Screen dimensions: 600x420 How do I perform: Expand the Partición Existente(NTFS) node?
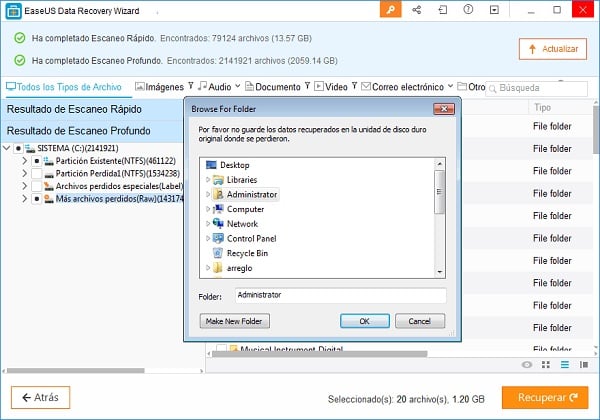[x=24, y=161]
